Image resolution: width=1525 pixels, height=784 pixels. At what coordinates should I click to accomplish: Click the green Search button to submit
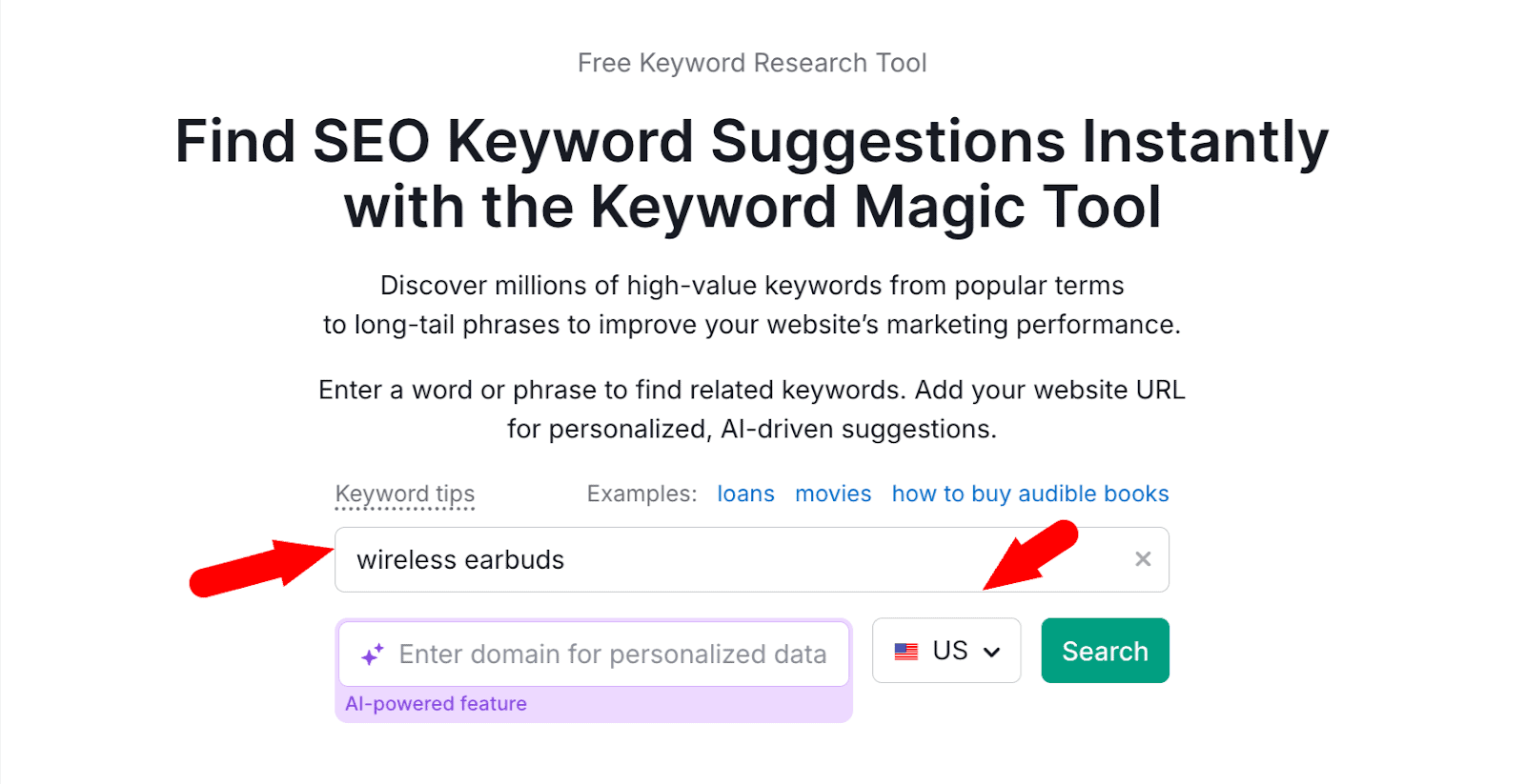pyautogui.click(x=1105, y=651)
